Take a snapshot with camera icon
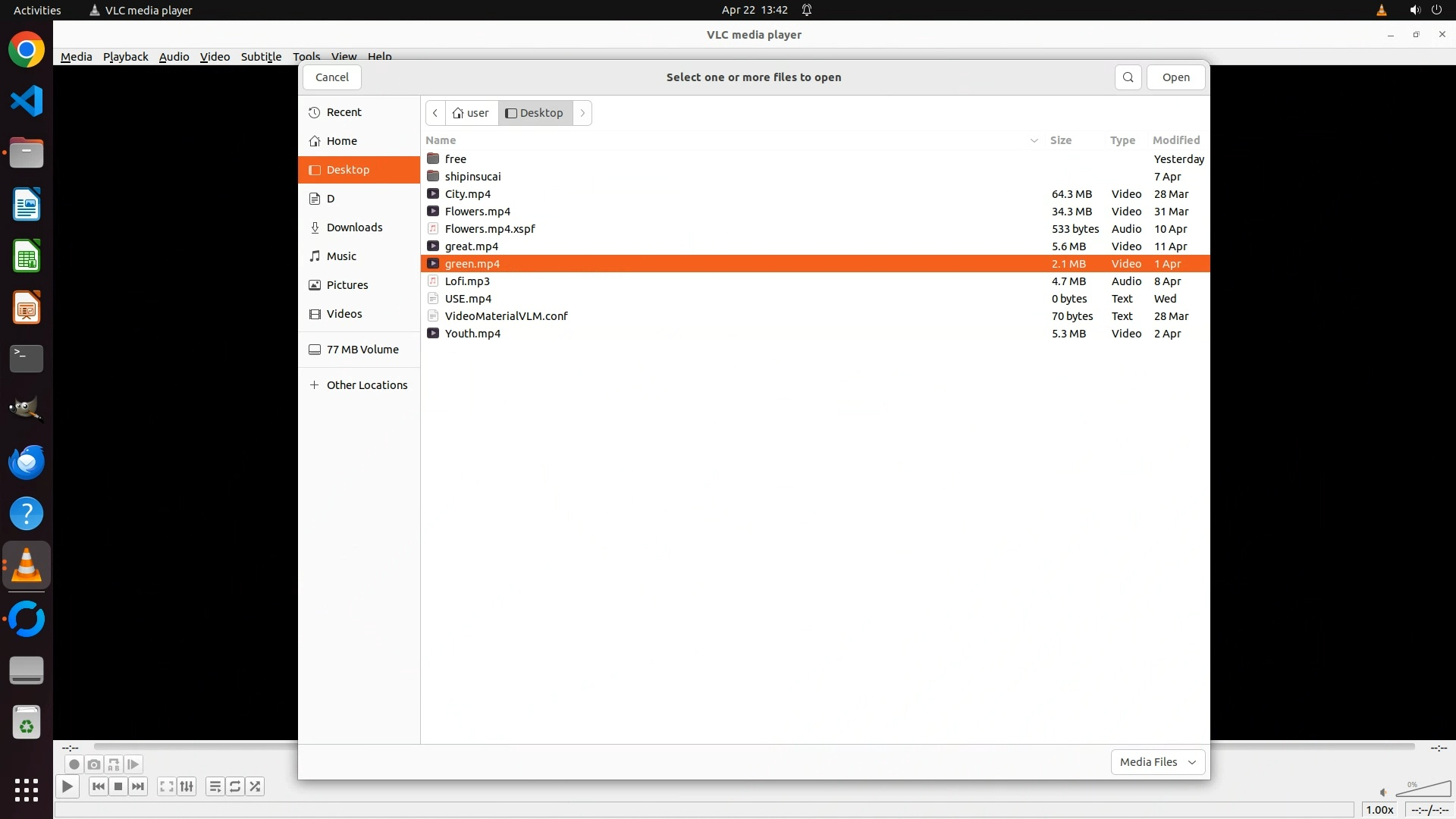 pyautogui.click(x=93, y=764)
